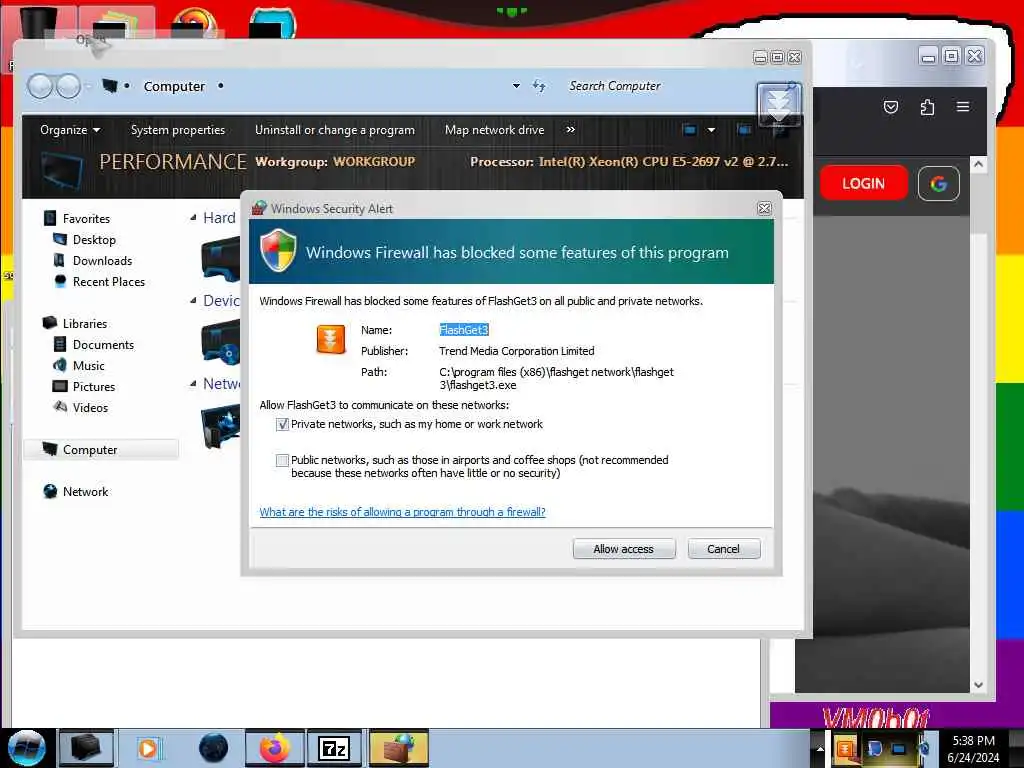Toggle the preview pane icon in Explorer toolbar

[x=744, y=130]
